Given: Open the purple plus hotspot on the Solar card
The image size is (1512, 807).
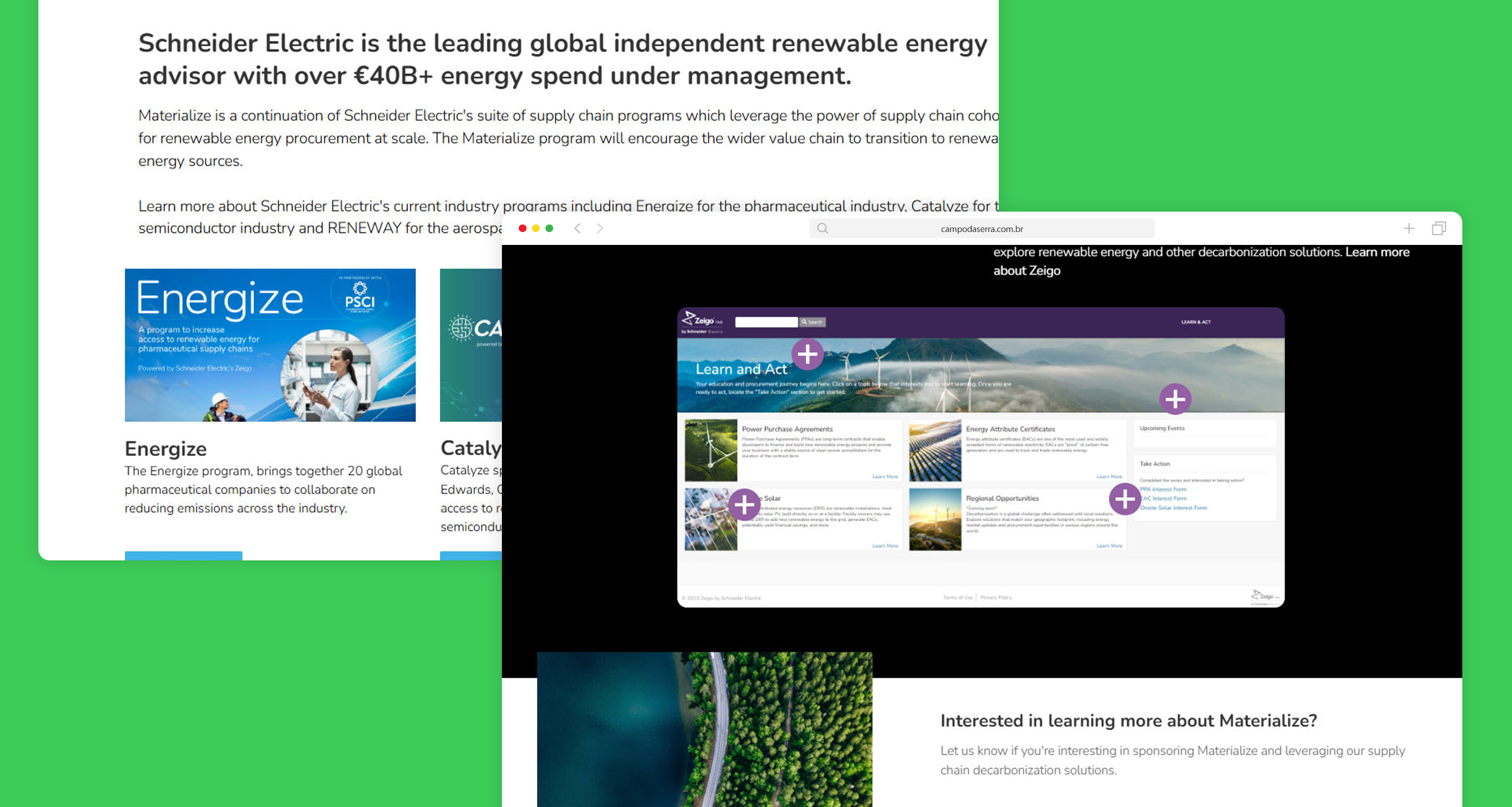Looking at the screenshot, I should (744, 505).
